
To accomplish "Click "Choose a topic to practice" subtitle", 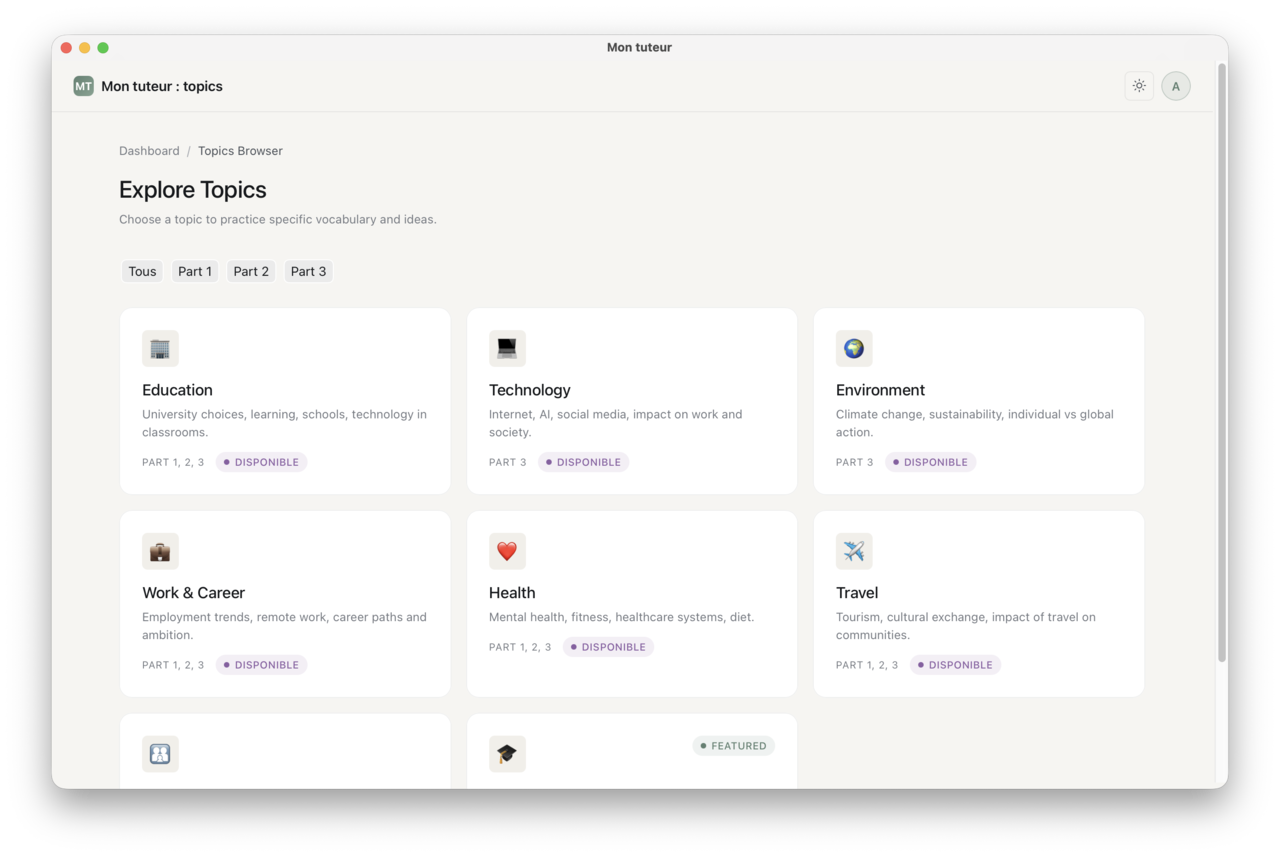I will (278, 219).
